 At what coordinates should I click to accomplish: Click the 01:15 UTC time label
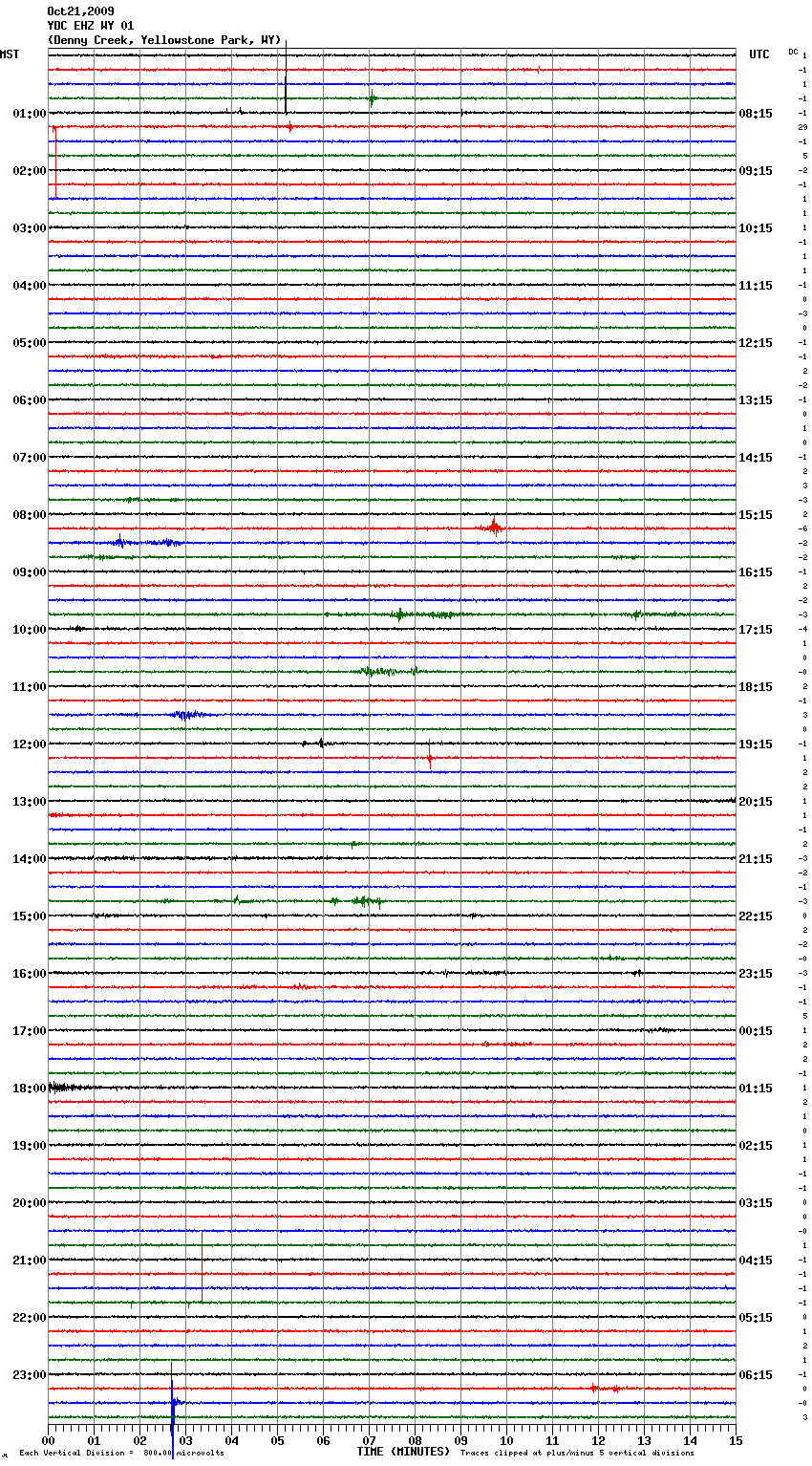[756, 1089]
